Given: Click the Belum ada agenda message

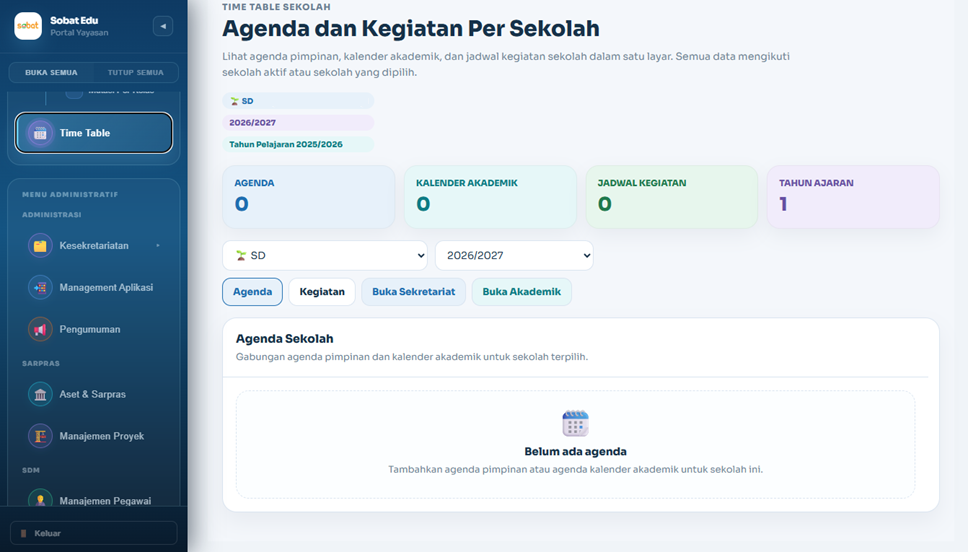Looking at the screenshot, I should coord(575,451).
